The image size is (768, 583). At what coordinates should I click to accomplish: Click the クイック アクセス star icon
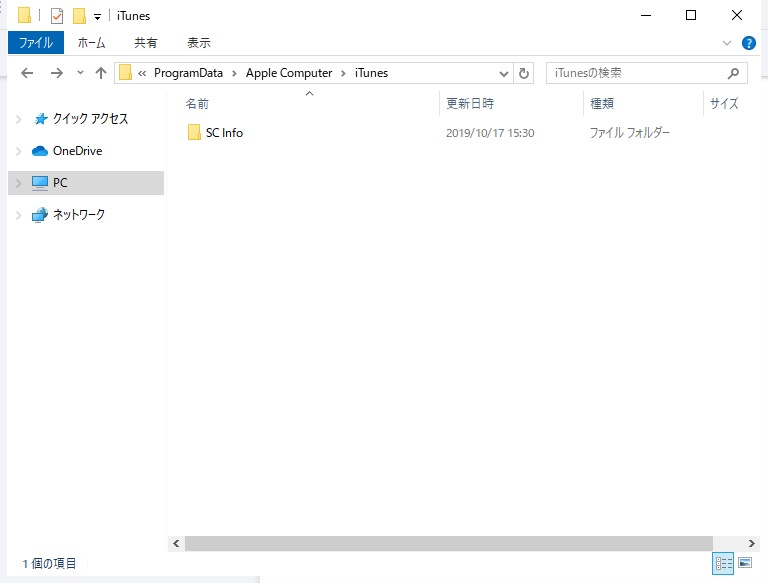40,119
